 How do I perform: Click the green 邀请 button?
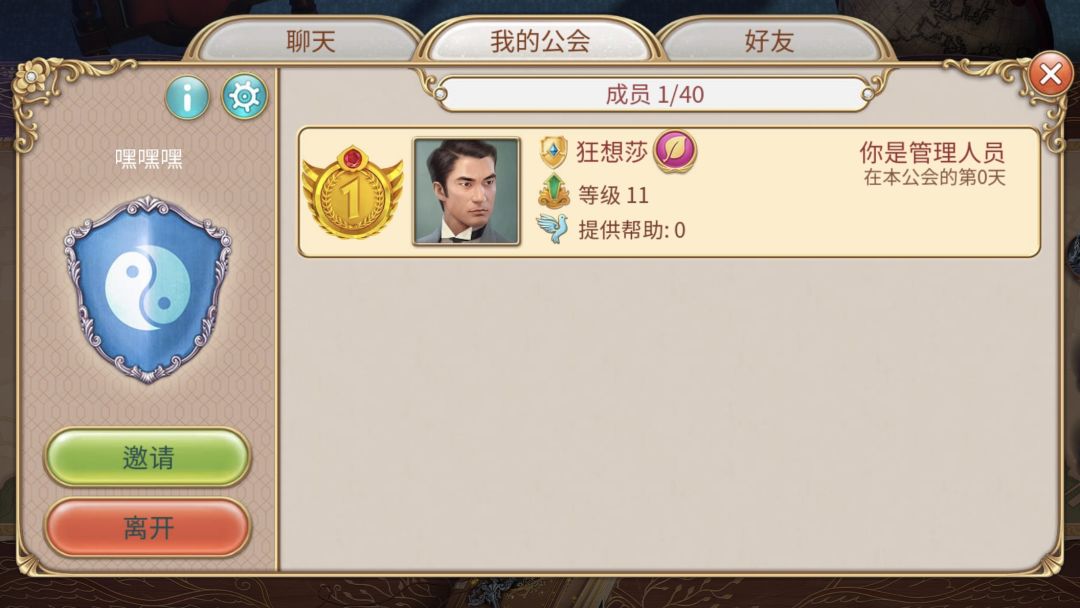pyautogui.click(x=147, y=457)
